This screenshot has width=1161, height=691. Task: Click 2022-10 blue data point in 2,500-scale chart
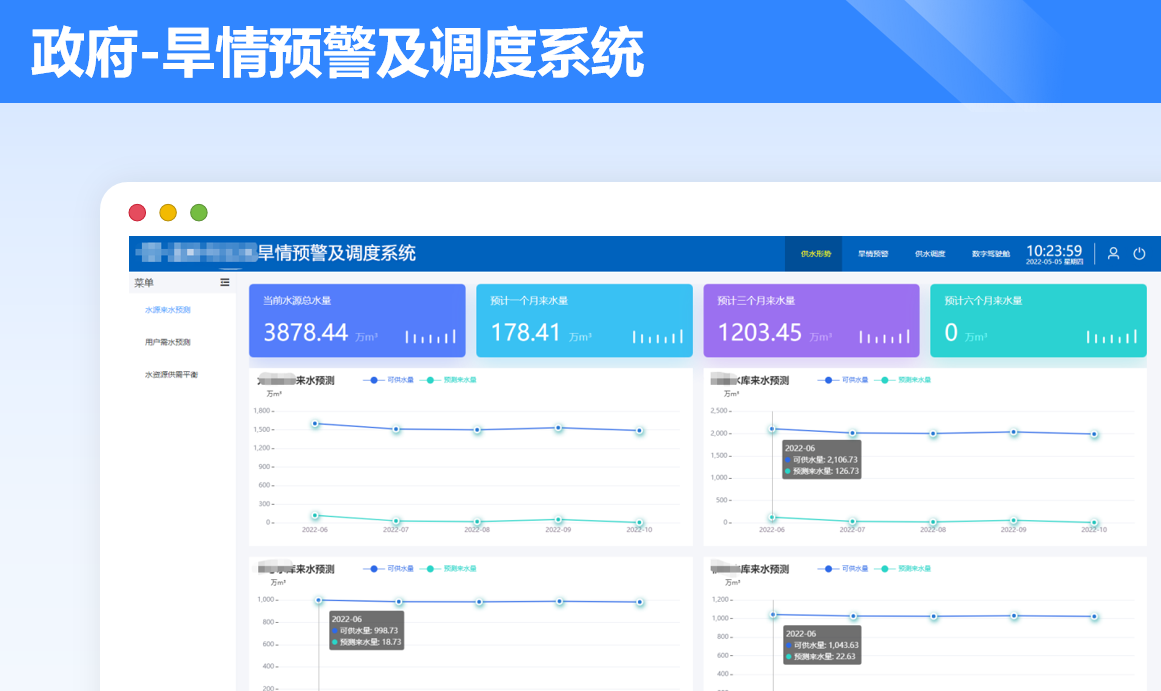(x=1094, y=434)
